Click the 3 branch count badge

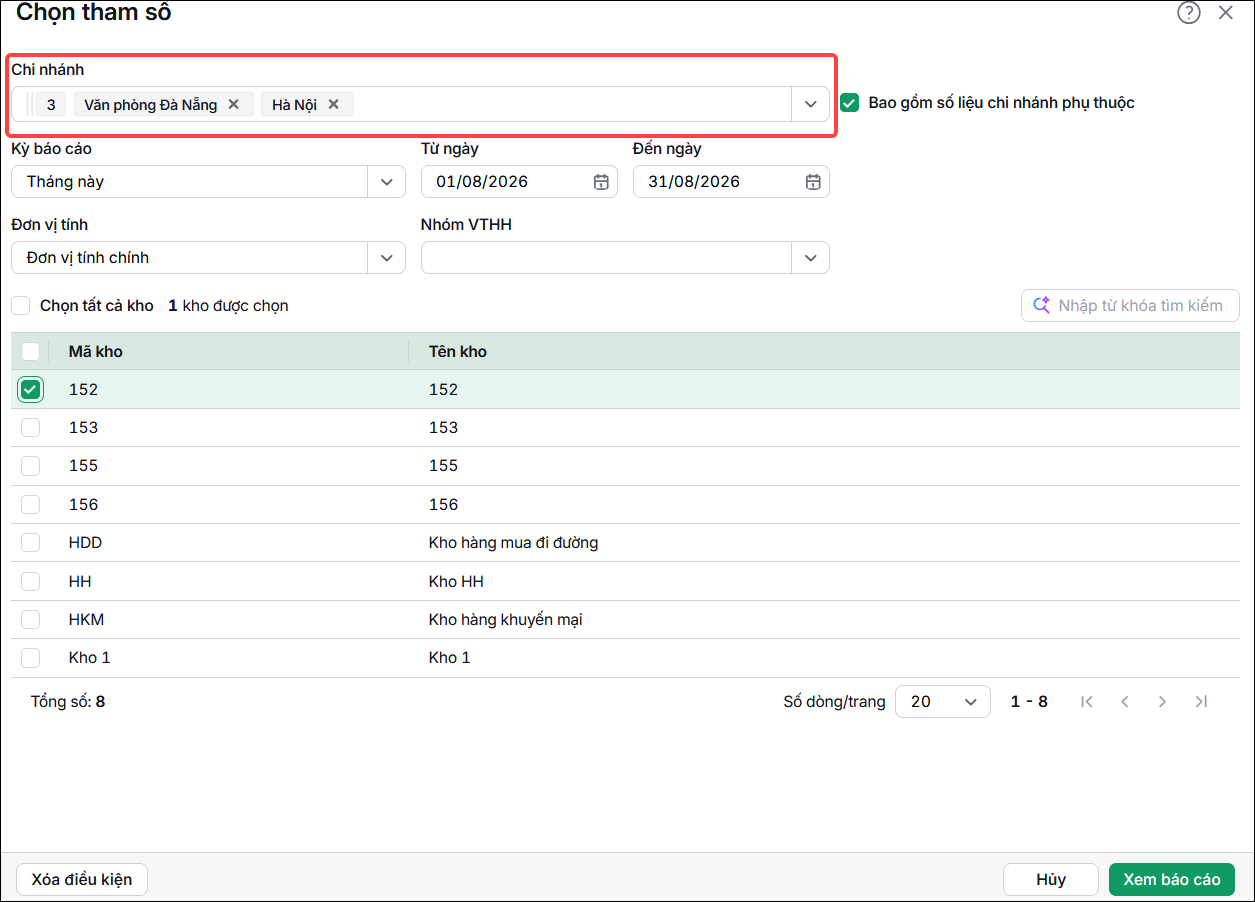50,104
